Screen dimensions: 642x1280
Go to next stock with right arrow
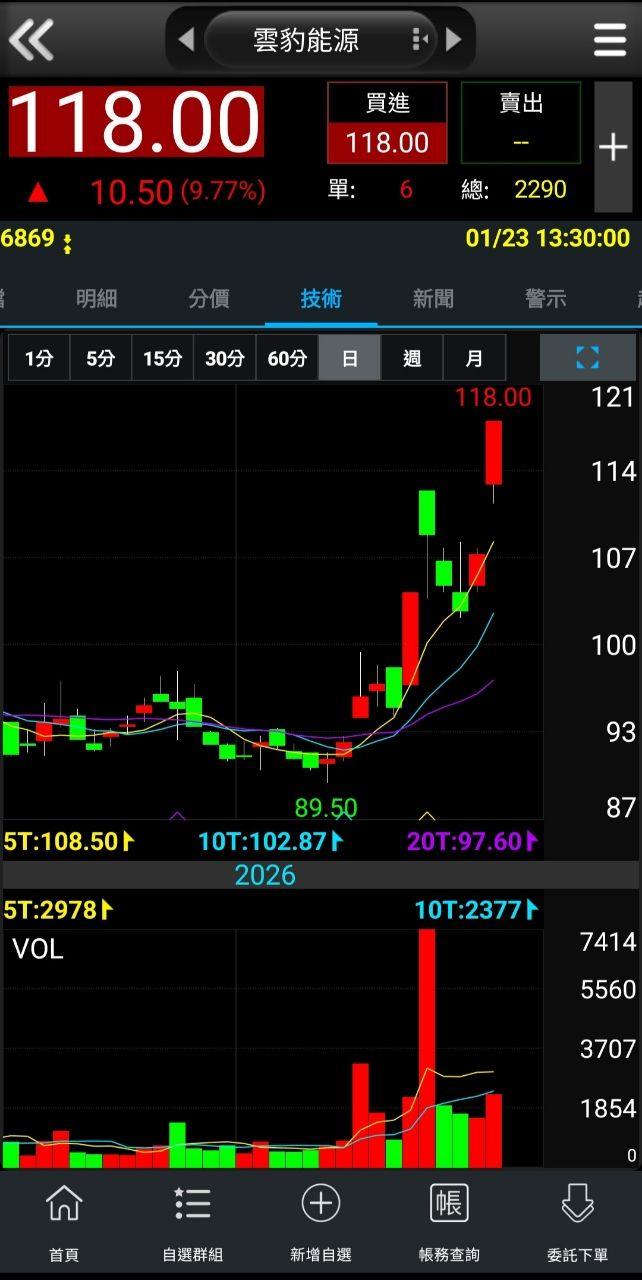454,40
